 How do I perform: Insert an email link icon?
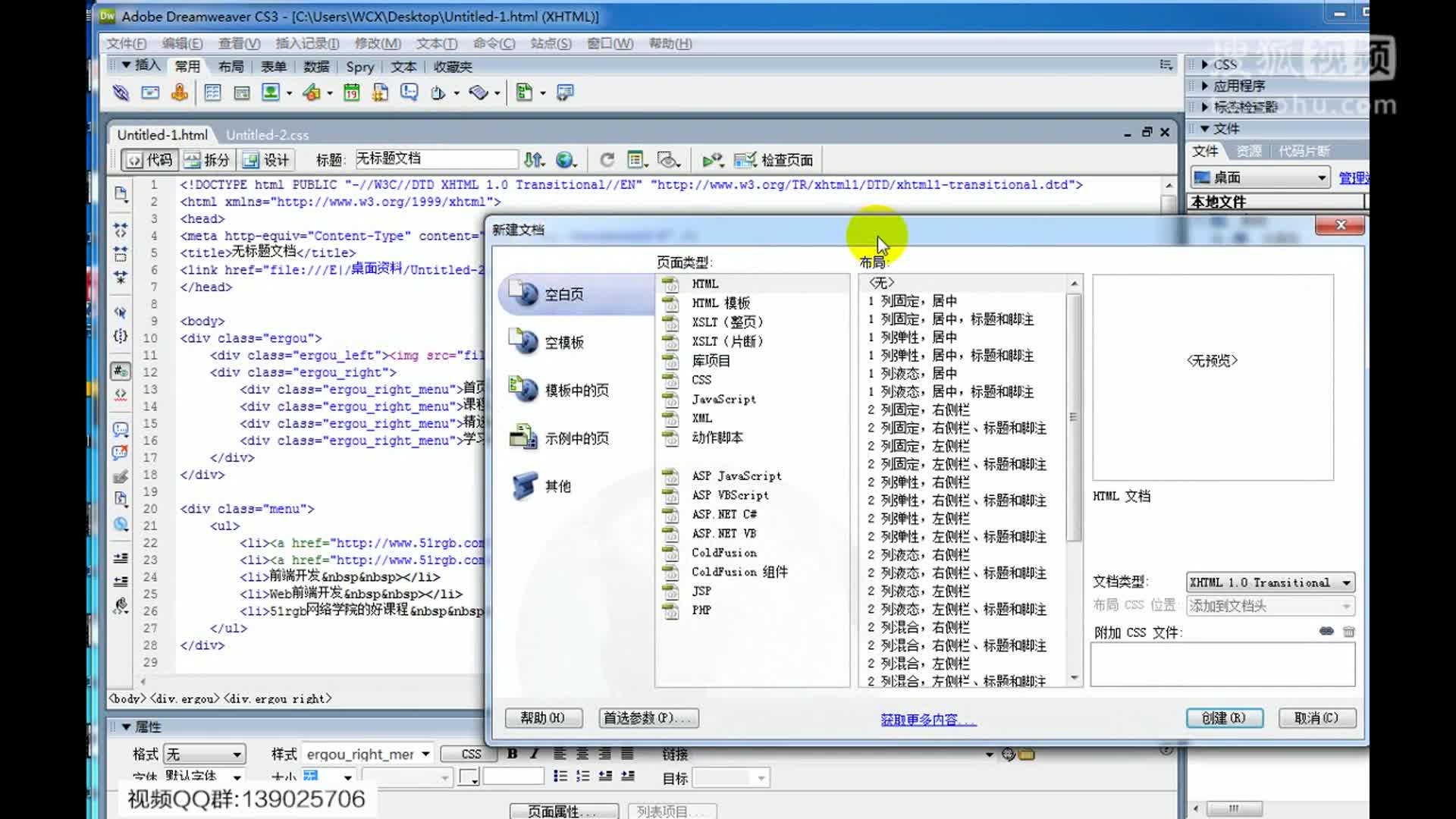pos(150,93)
